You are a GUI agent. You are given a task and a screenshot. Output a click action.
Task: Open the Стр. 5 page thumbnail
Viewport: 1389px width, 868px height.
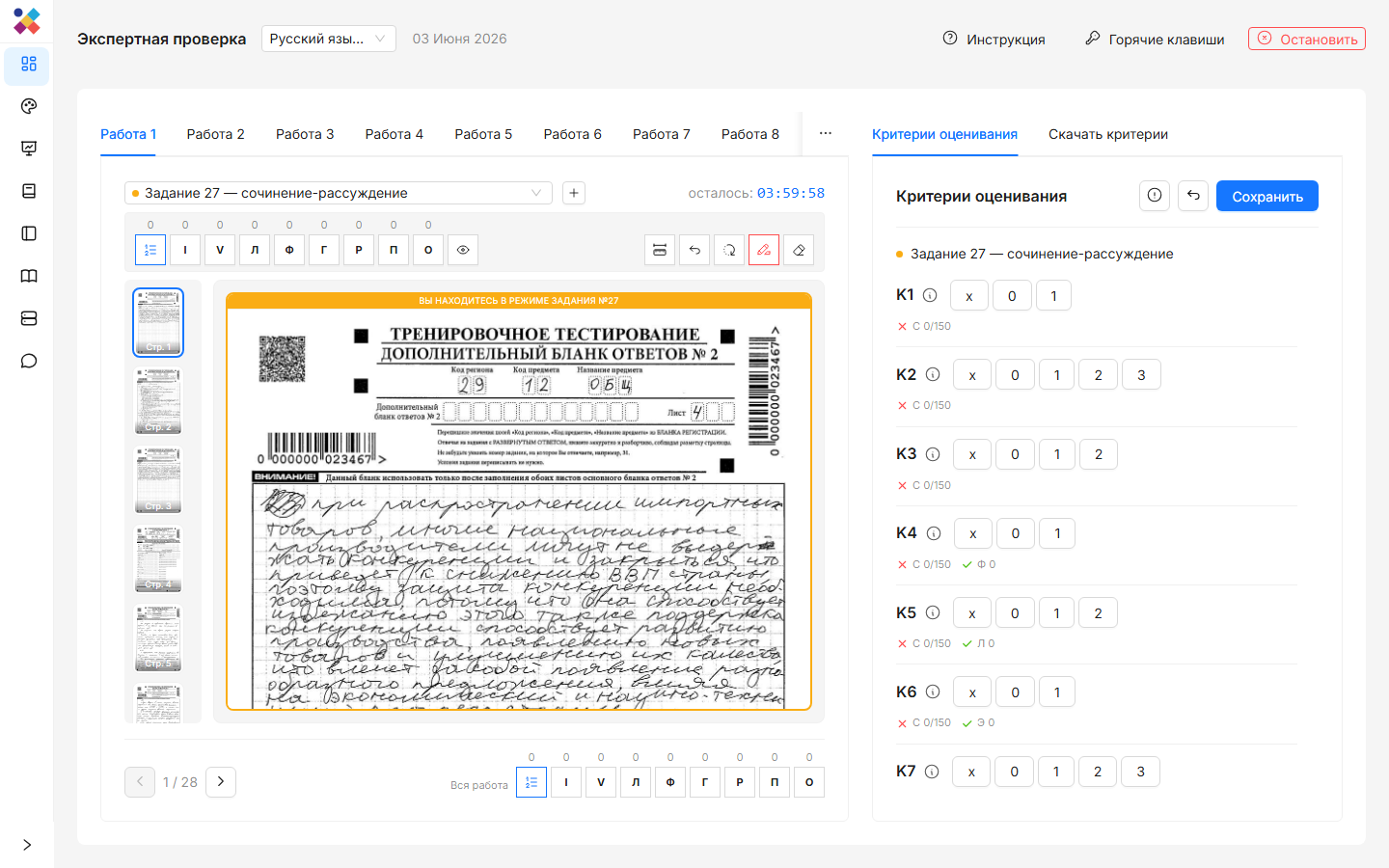tap(158, 638)
